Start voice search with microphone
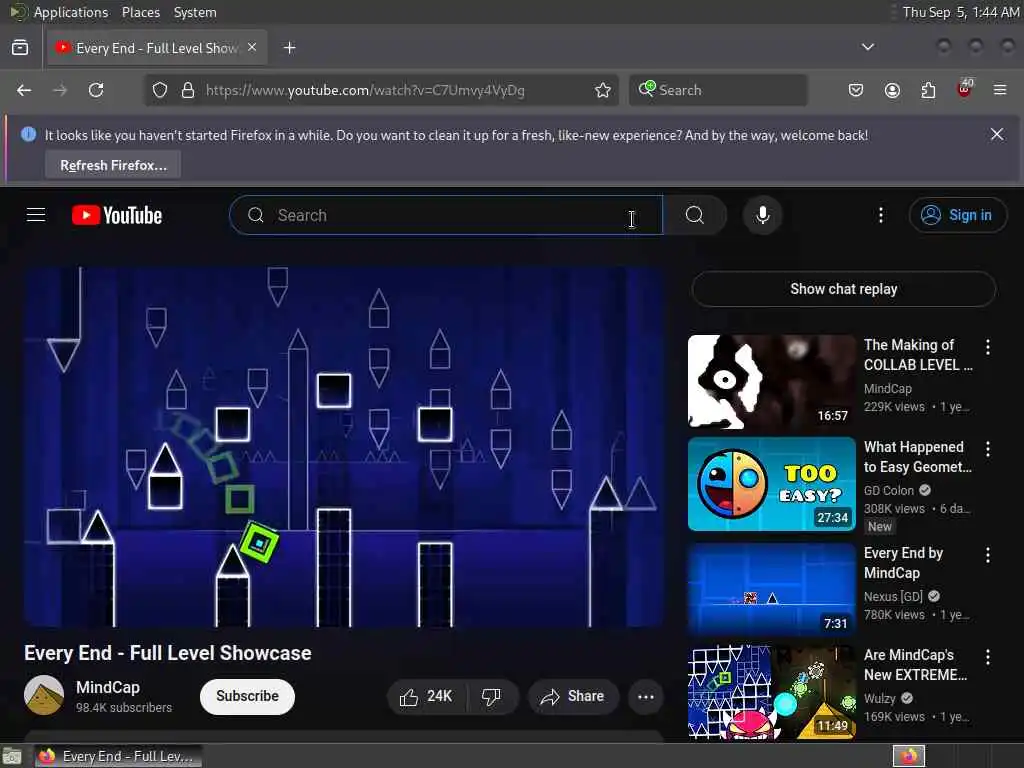 tap(762, 215)
